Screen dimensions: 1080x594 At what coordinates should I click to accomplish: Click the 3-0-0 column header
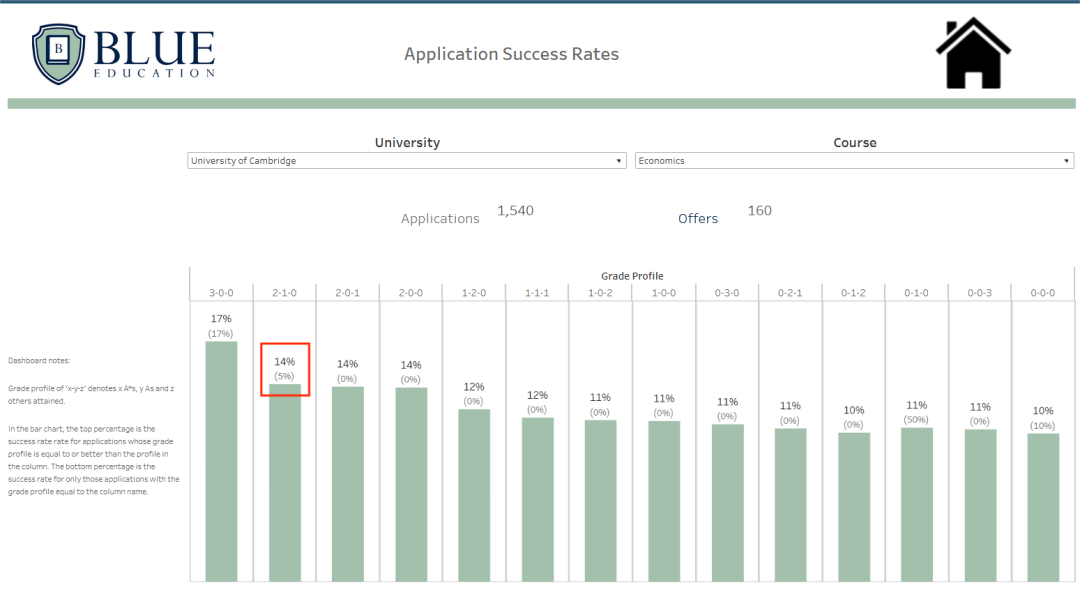[x=221, y=293]
